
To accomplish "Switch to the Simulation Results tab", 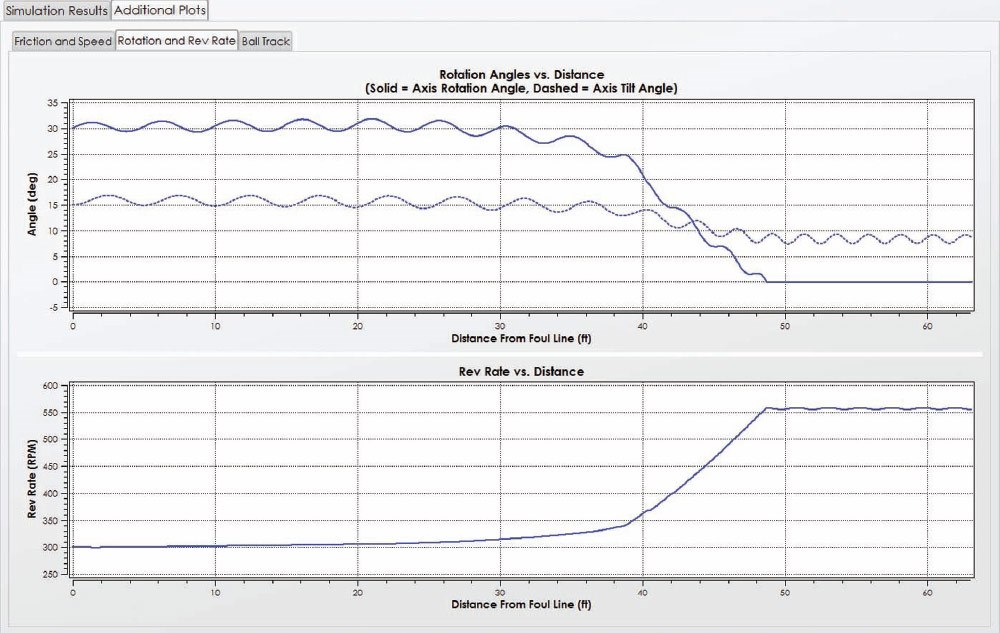I will coord(55,9).
